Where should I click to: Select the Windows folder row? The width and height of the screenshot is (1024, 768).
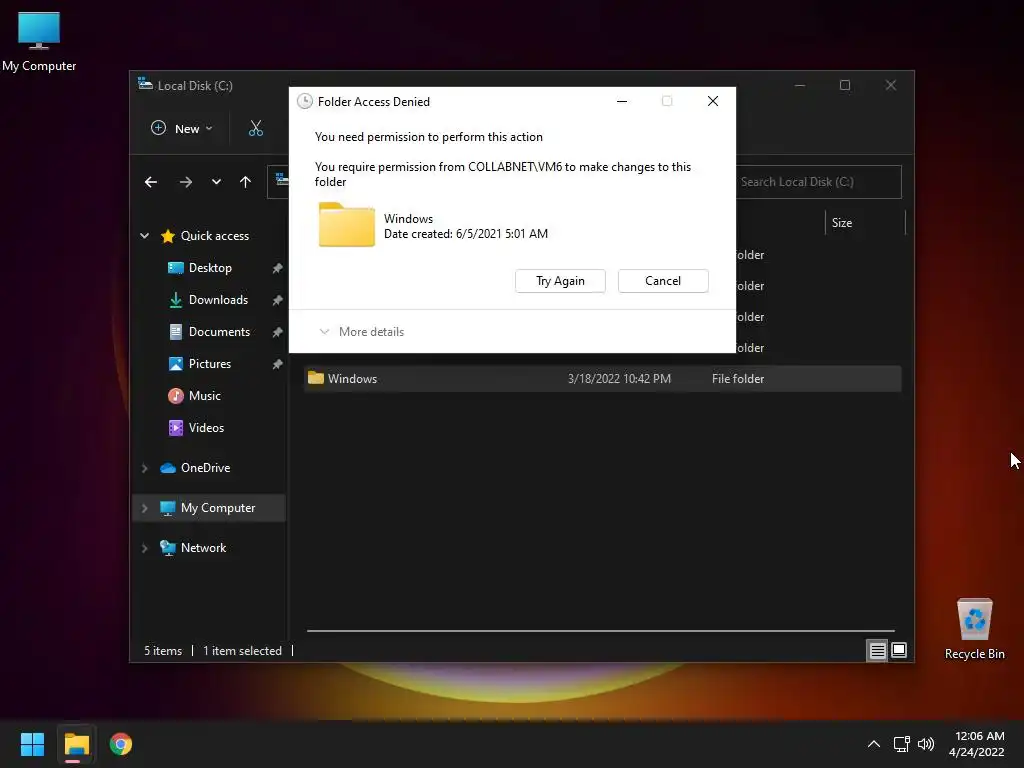click(x=602, y=379)
